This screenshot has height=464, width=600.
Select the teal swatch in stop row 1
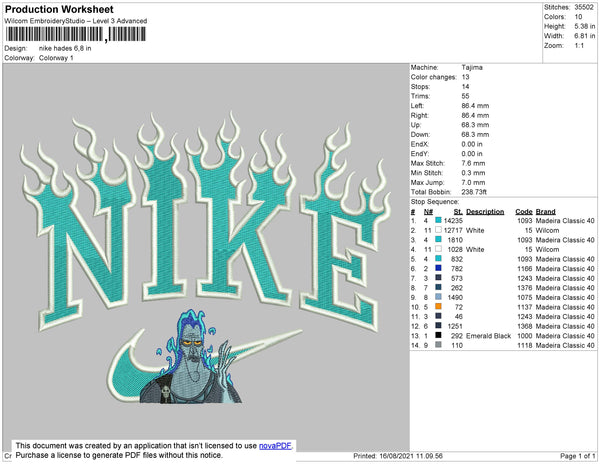coord(438,220)
